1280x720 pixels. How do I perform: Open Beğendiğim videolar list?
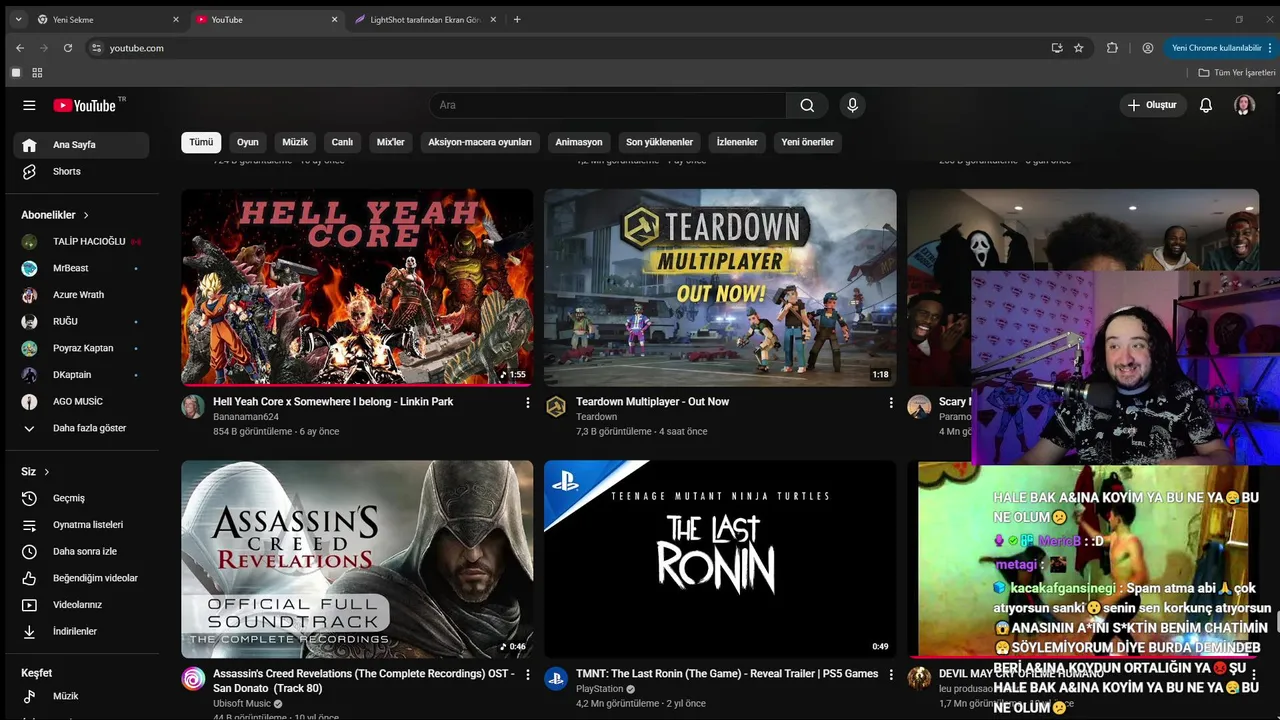[x=81, y=578]
